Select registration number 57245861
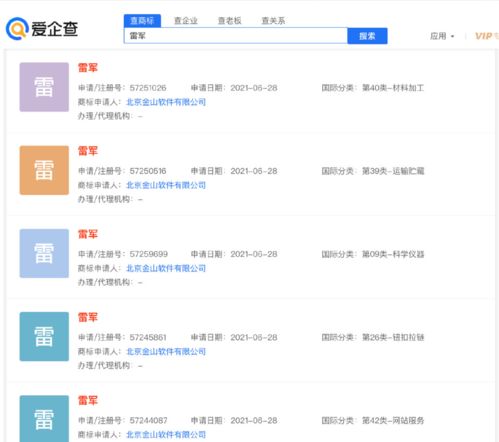 (148, 337)
